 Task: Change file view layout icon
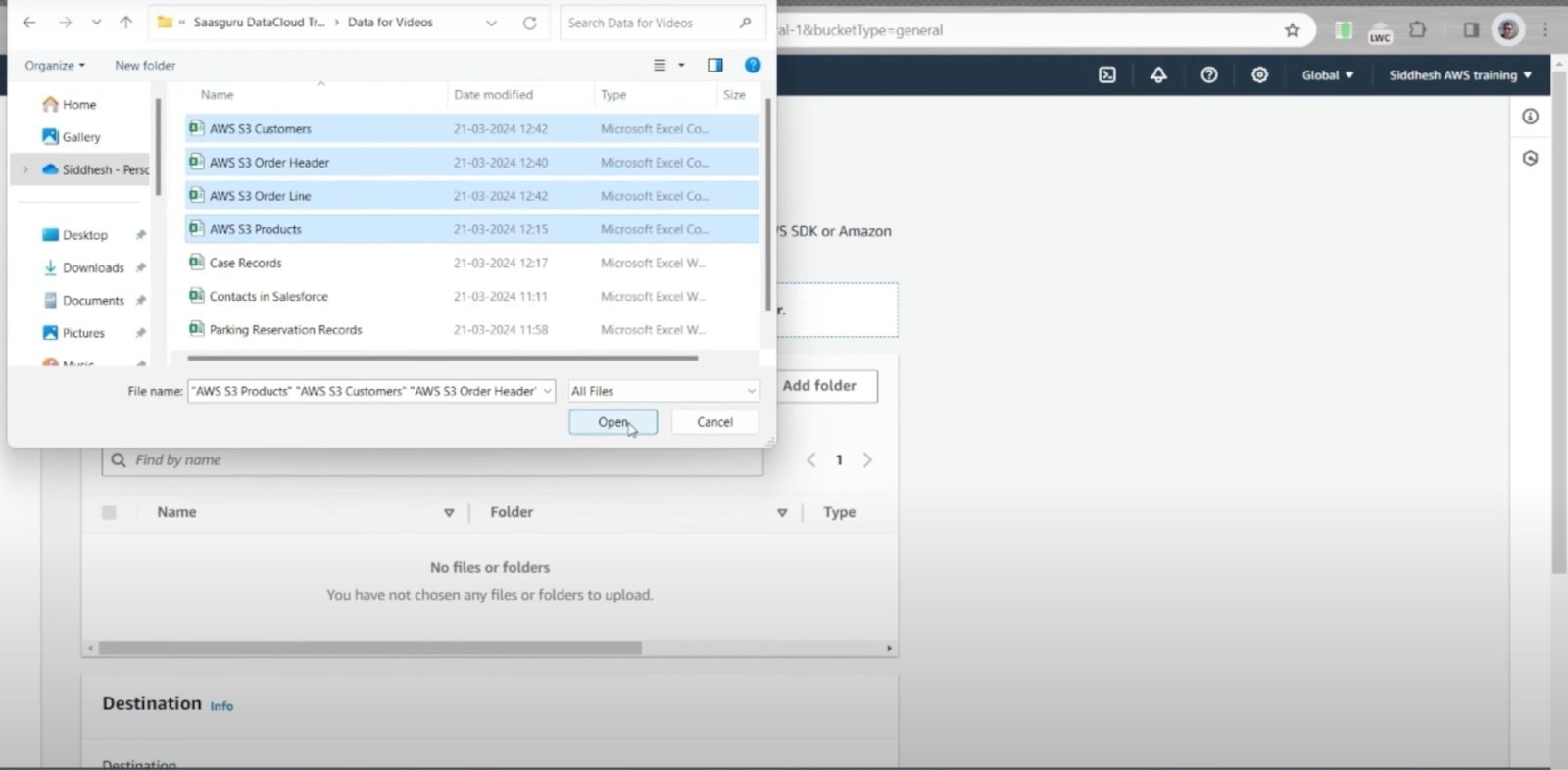660,66
